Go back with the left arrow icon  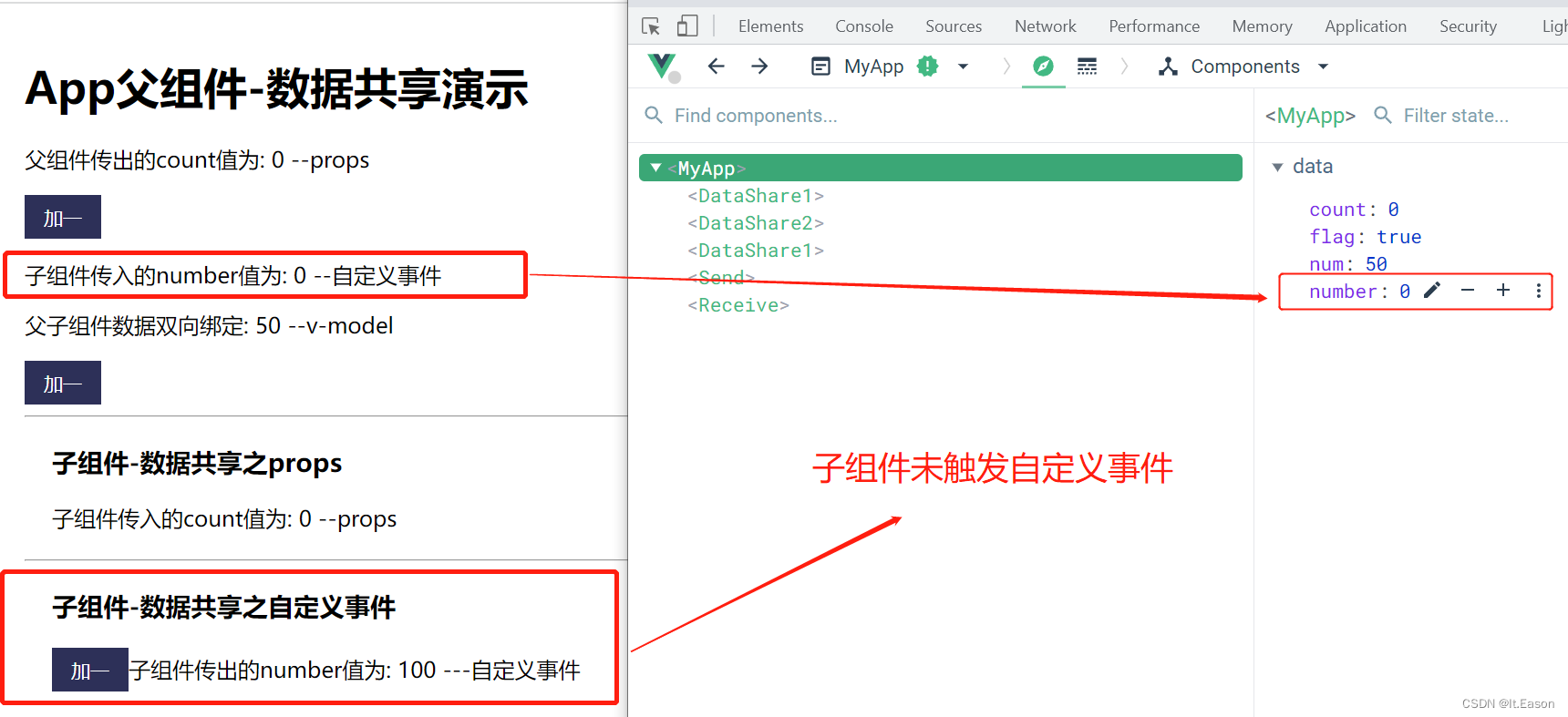click(717, 66)
